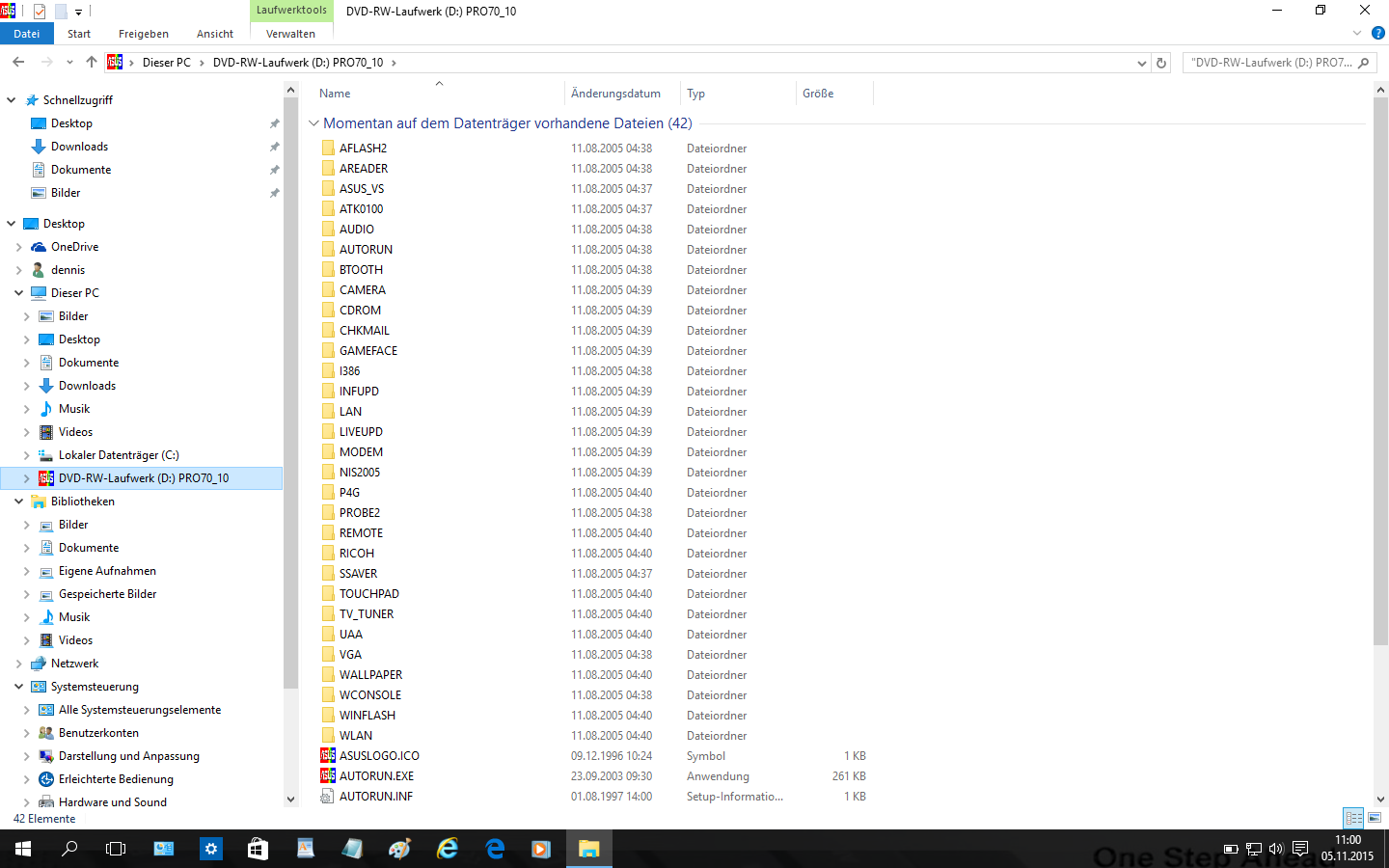Collapse the Bibliotheken tree node
Viewport: 1389px width, 868px height.
click(x=18, y=502)
